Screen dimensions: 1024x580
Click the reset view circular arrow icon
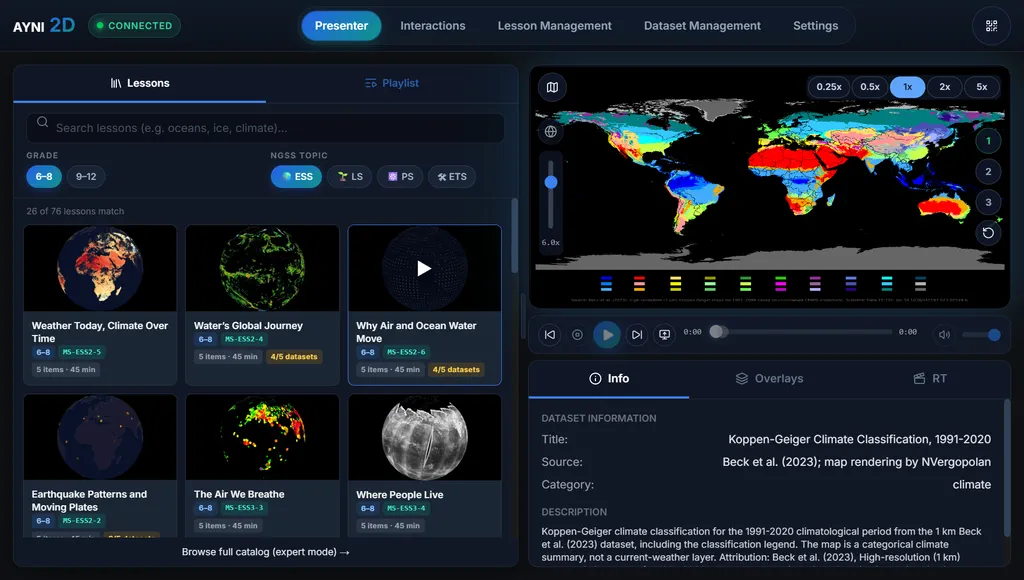[988, 233]
